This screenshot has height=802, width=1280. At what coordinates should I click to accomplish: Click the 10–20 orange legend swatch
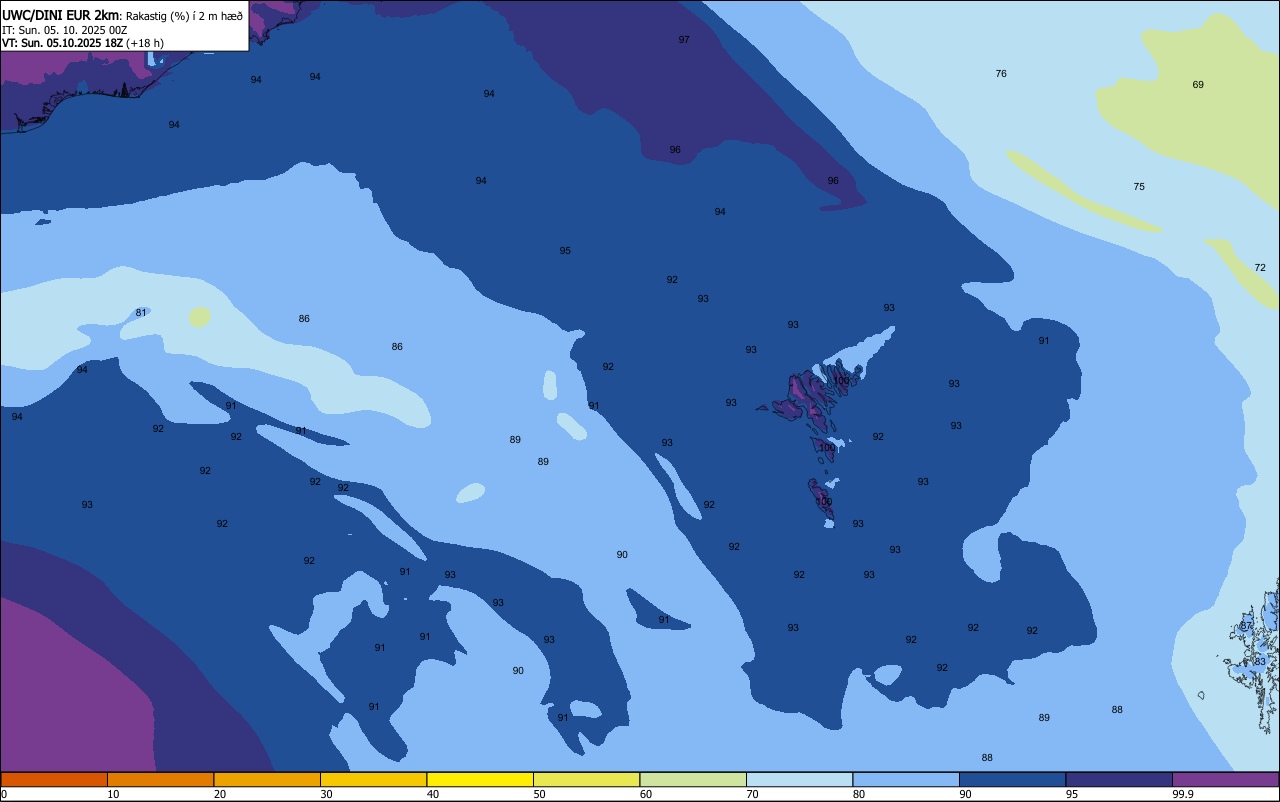(160, 779)
